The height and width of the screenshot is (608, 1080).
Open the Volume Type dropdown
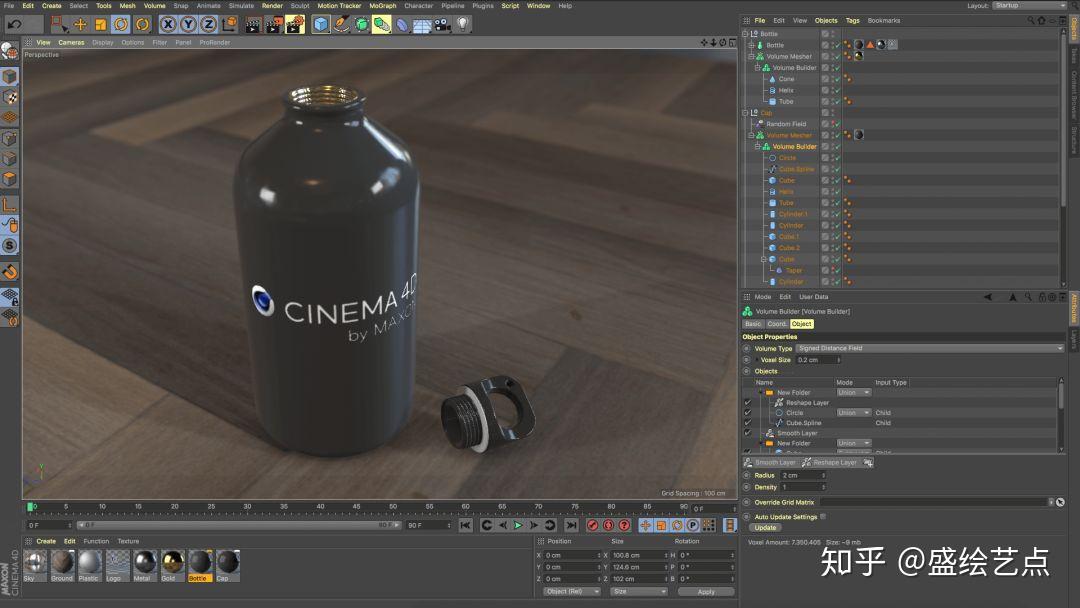point(930,348)
